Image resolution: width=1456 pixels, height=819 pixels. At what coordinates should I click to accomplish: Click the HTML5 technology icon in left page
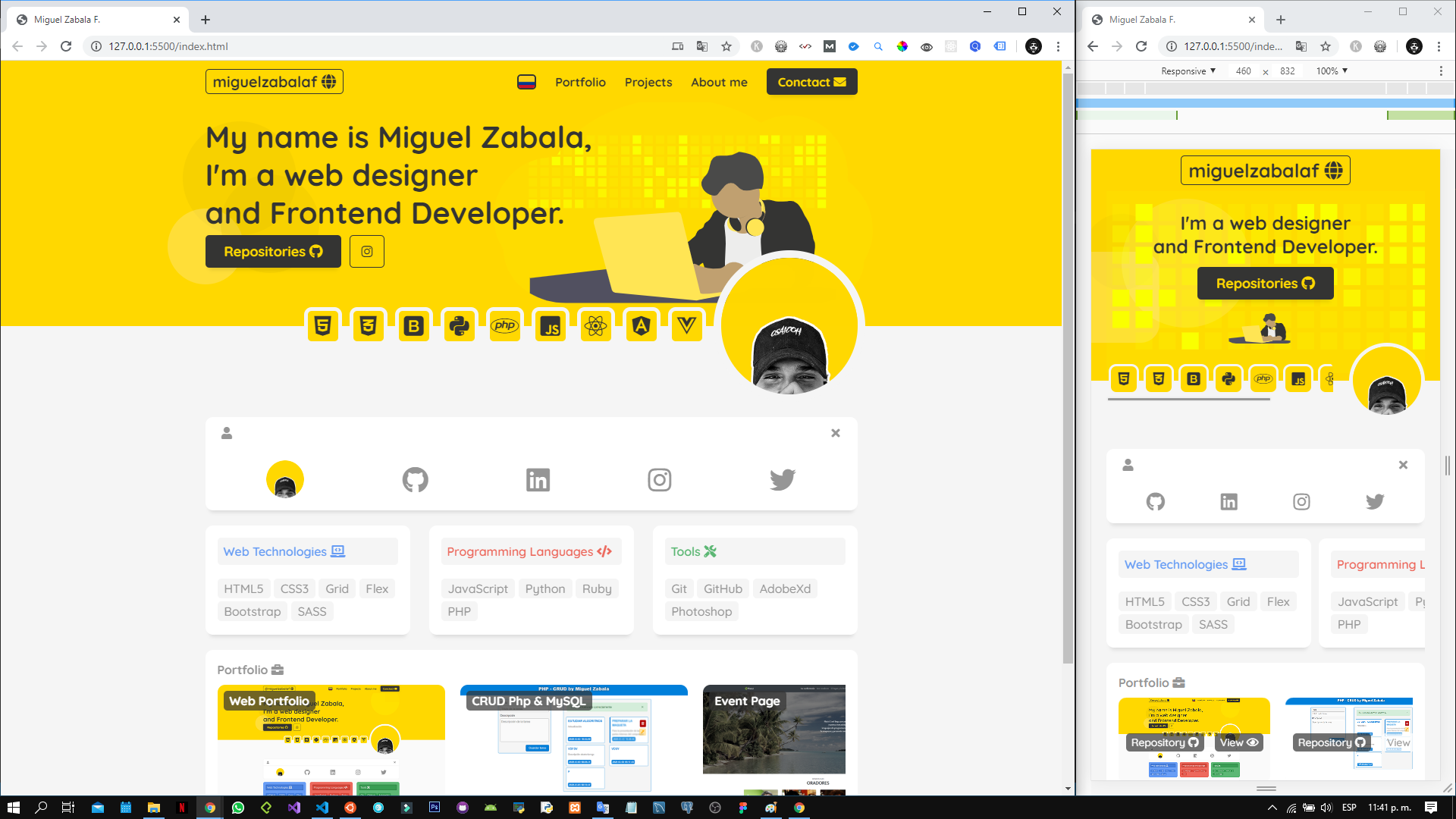[323, 326]
